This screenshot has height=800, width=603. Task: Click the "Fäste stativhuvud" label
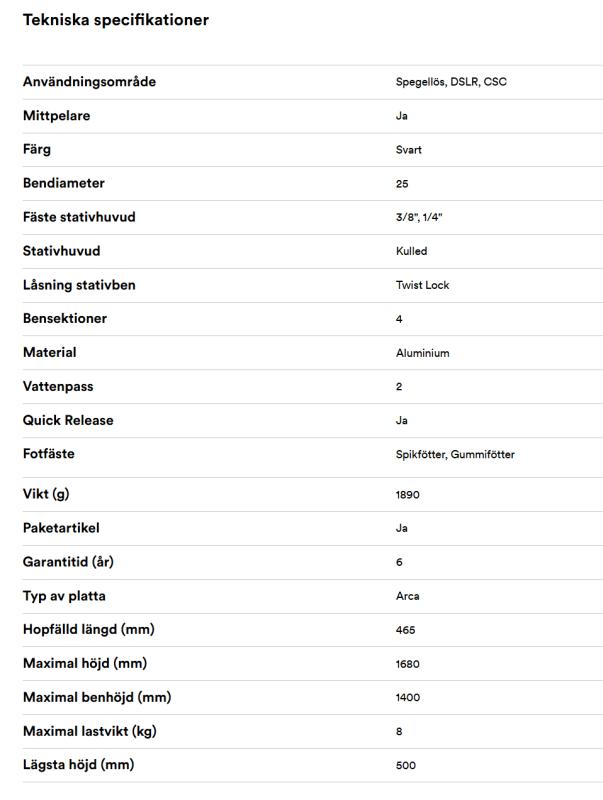click(x=79, y=218)
